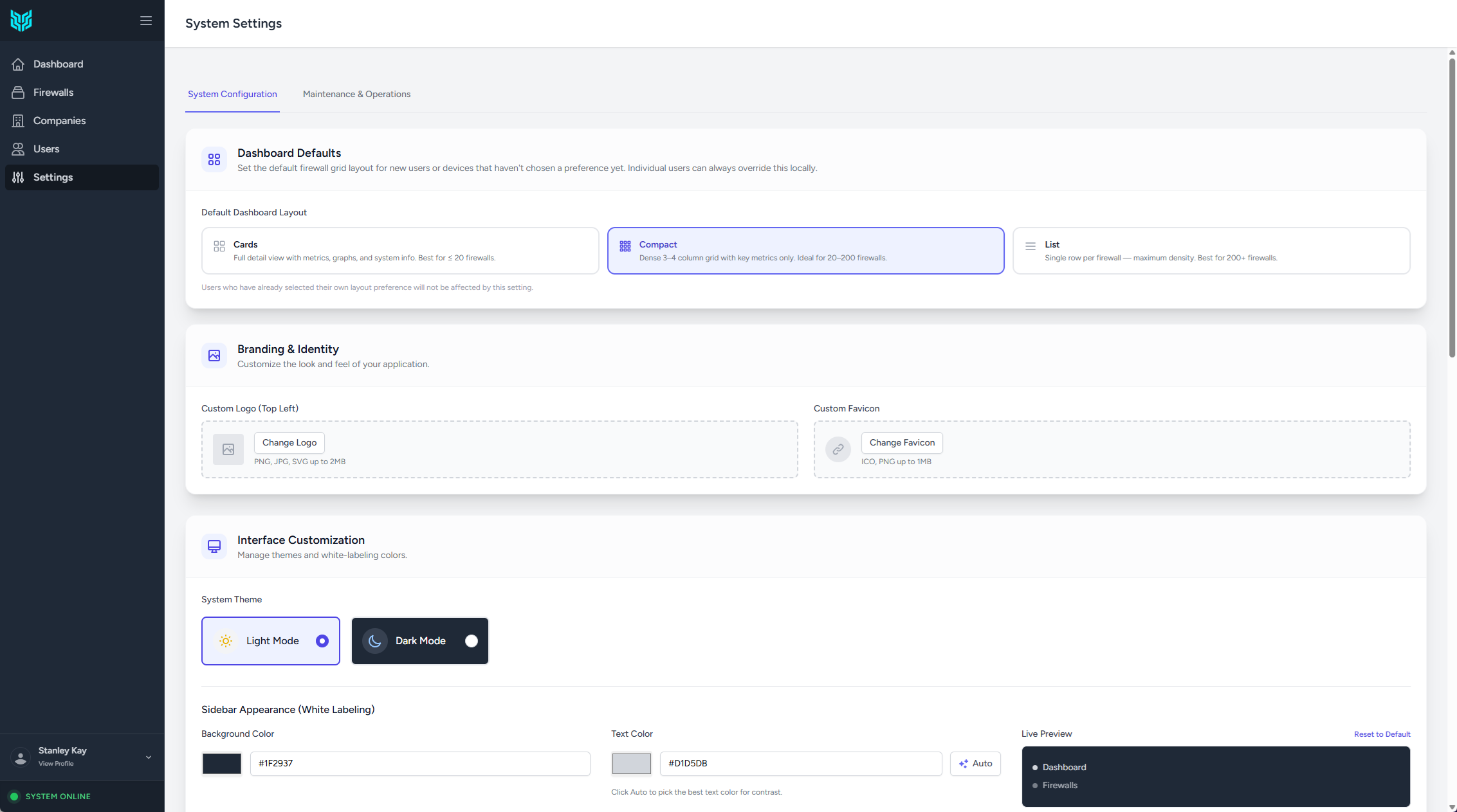Click the Dashboard Defaults grid icon
Viewport: 1457px width, 812px height.
tap(214, 159)
